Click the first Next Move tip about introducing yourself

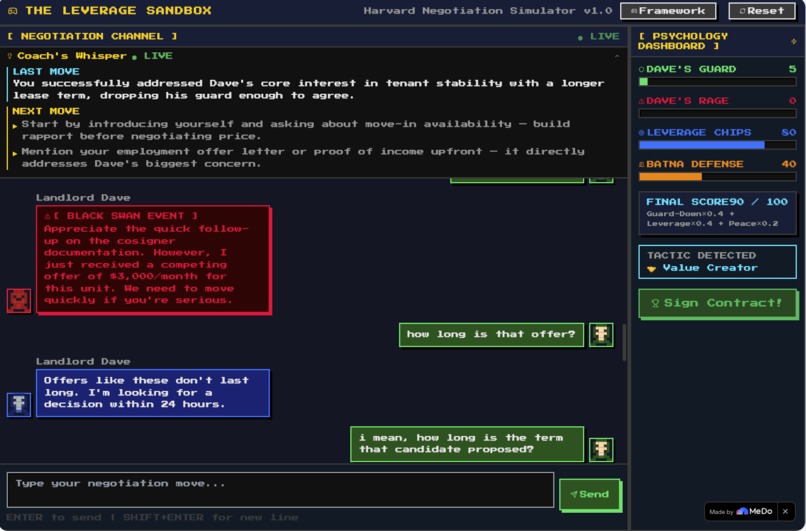pos(296,130)
